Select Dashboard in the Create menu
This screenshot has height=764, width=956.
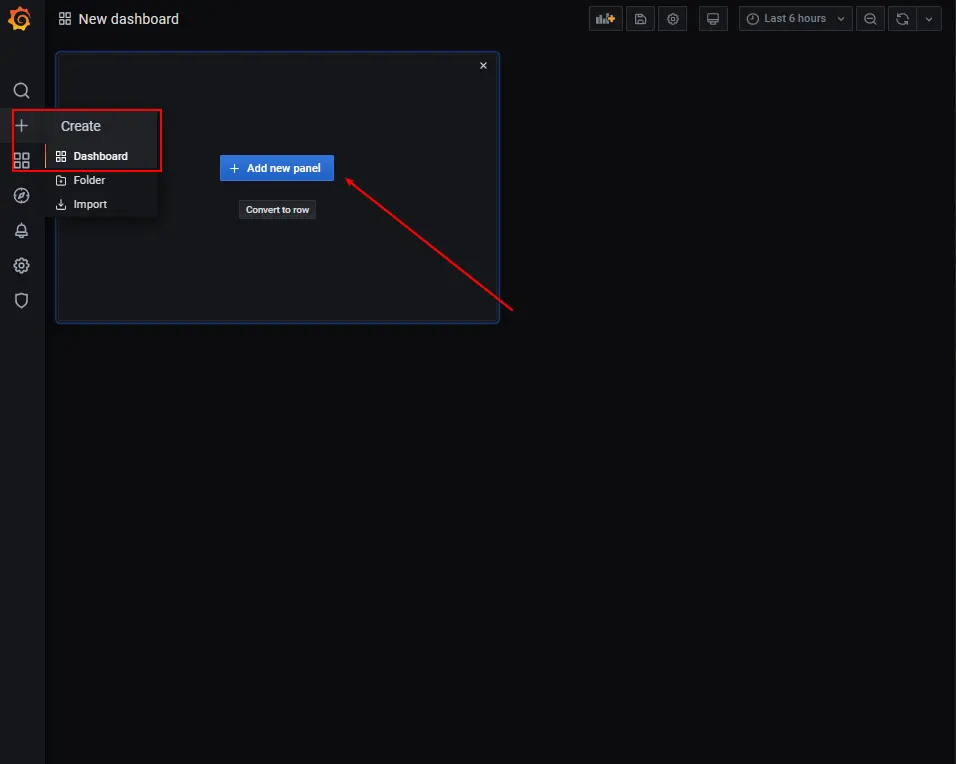[100, 156]
